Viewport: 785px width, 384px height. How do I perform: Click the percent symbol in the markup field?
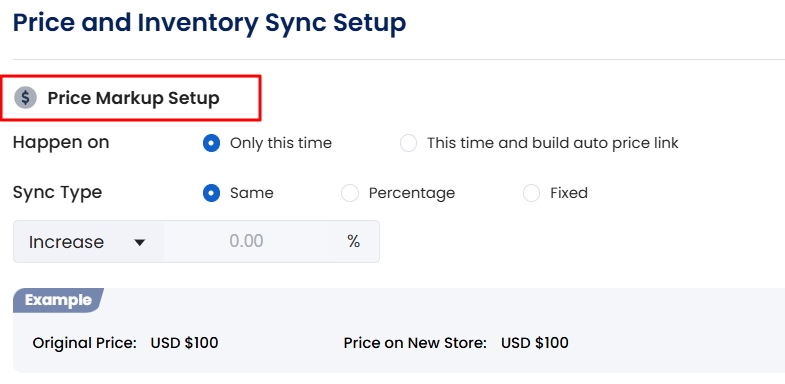point(353,242)
